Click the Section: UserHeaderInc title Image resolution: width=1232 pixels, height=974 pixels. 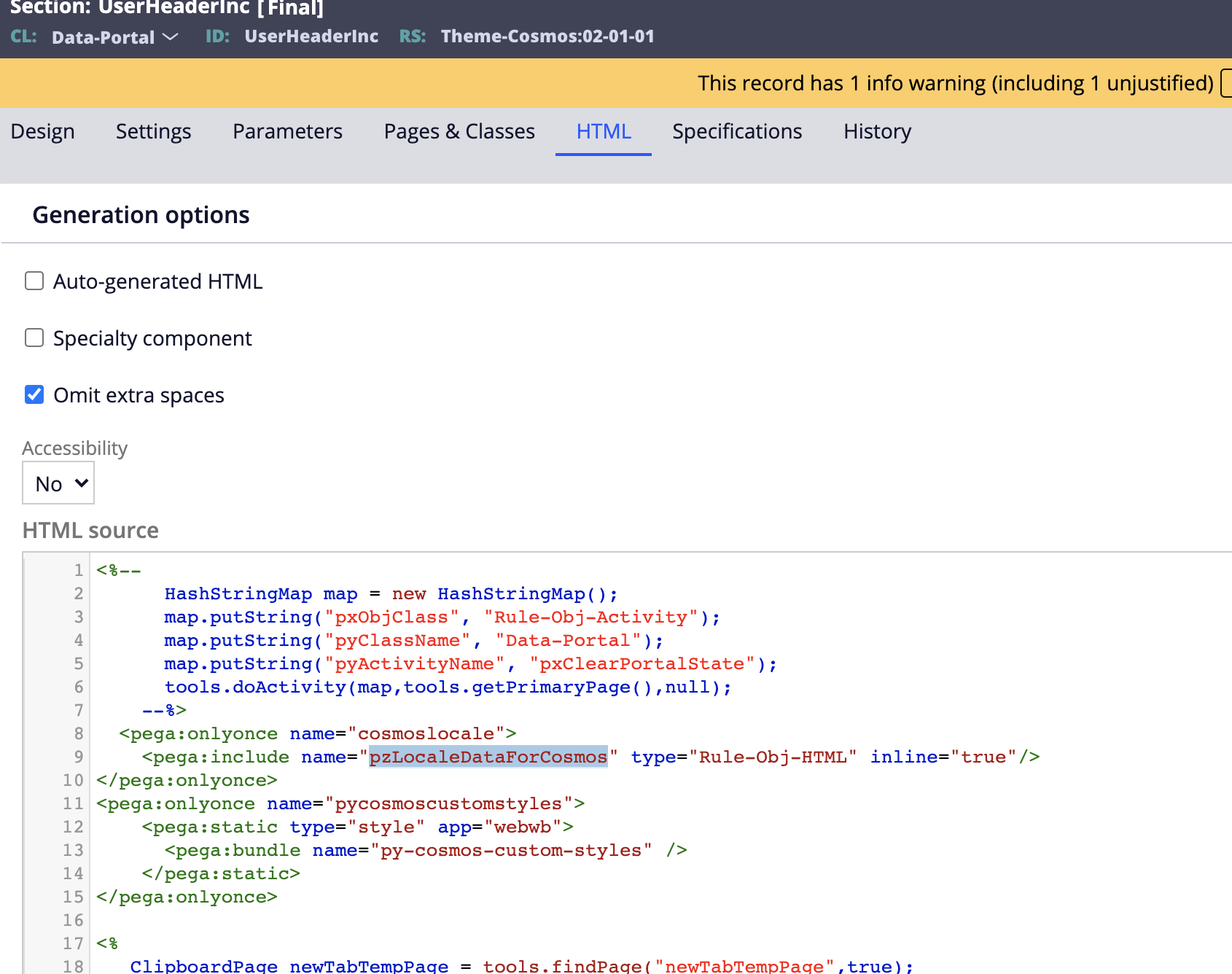coord(167,8)
